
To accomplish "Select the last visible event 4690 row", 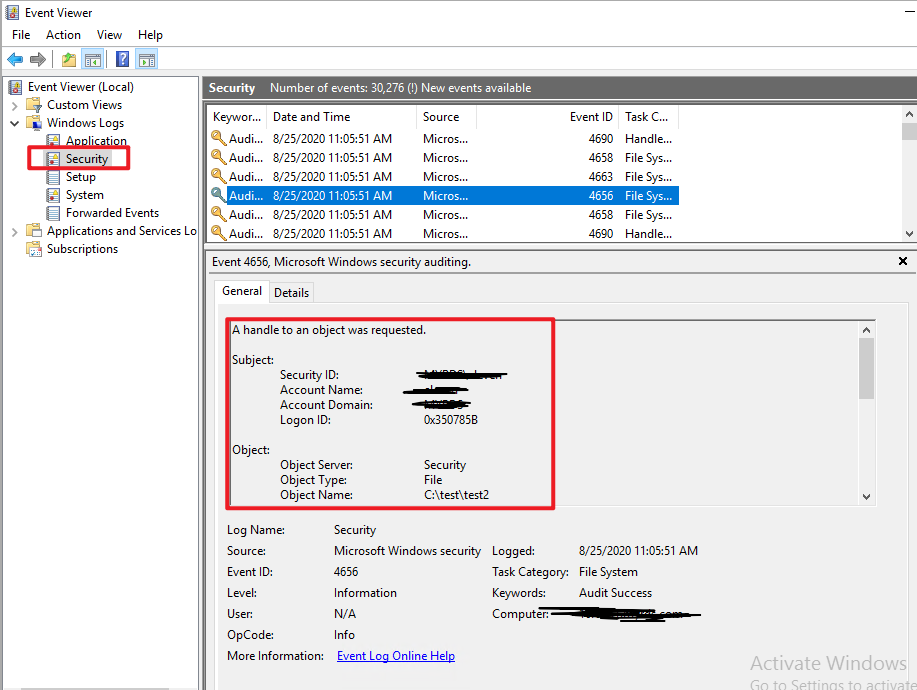I will (x=443, y=234).
